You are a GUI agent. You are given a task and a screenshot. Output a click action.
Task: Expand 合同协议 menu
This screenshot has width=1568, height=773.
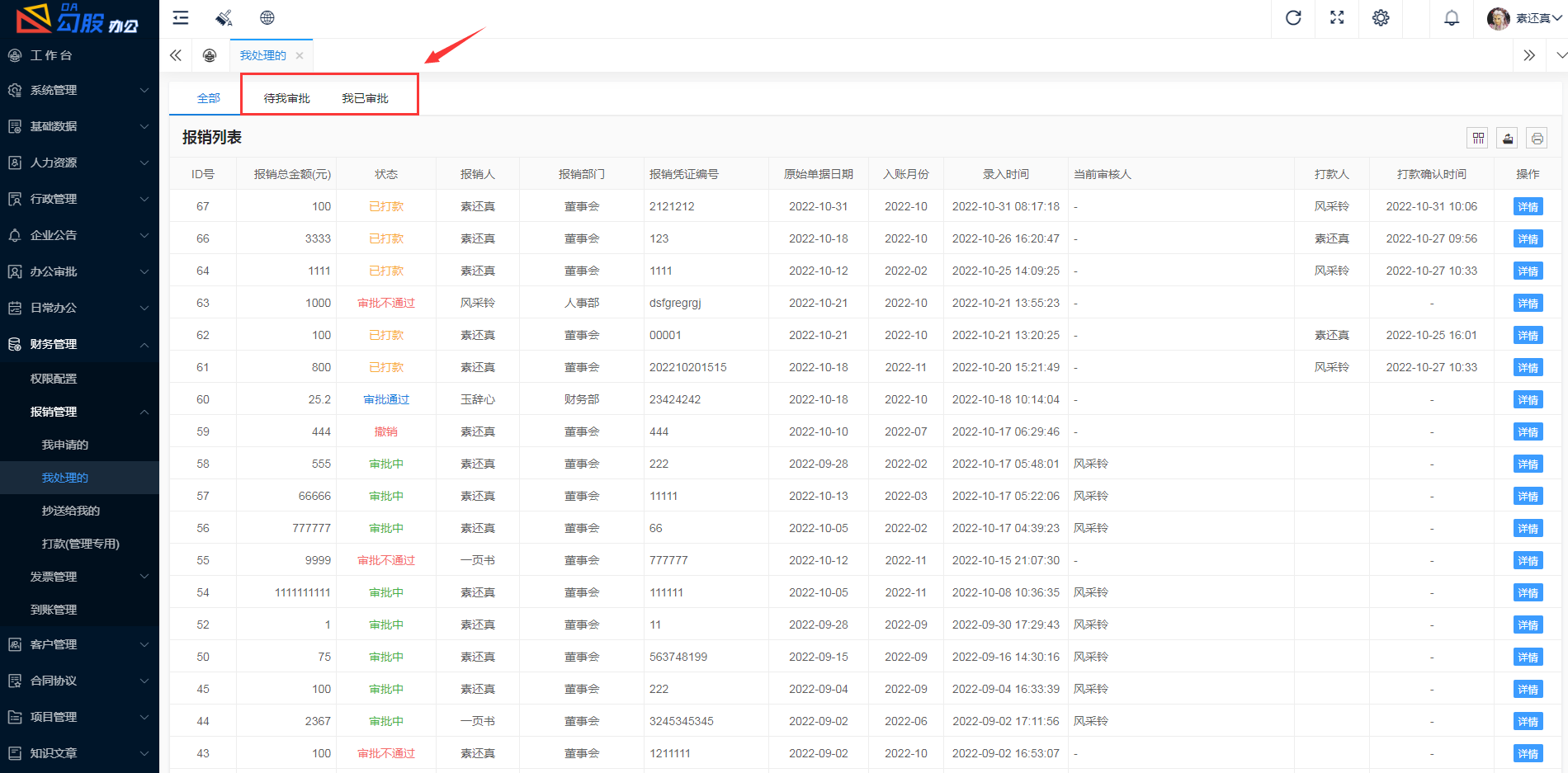79,681
